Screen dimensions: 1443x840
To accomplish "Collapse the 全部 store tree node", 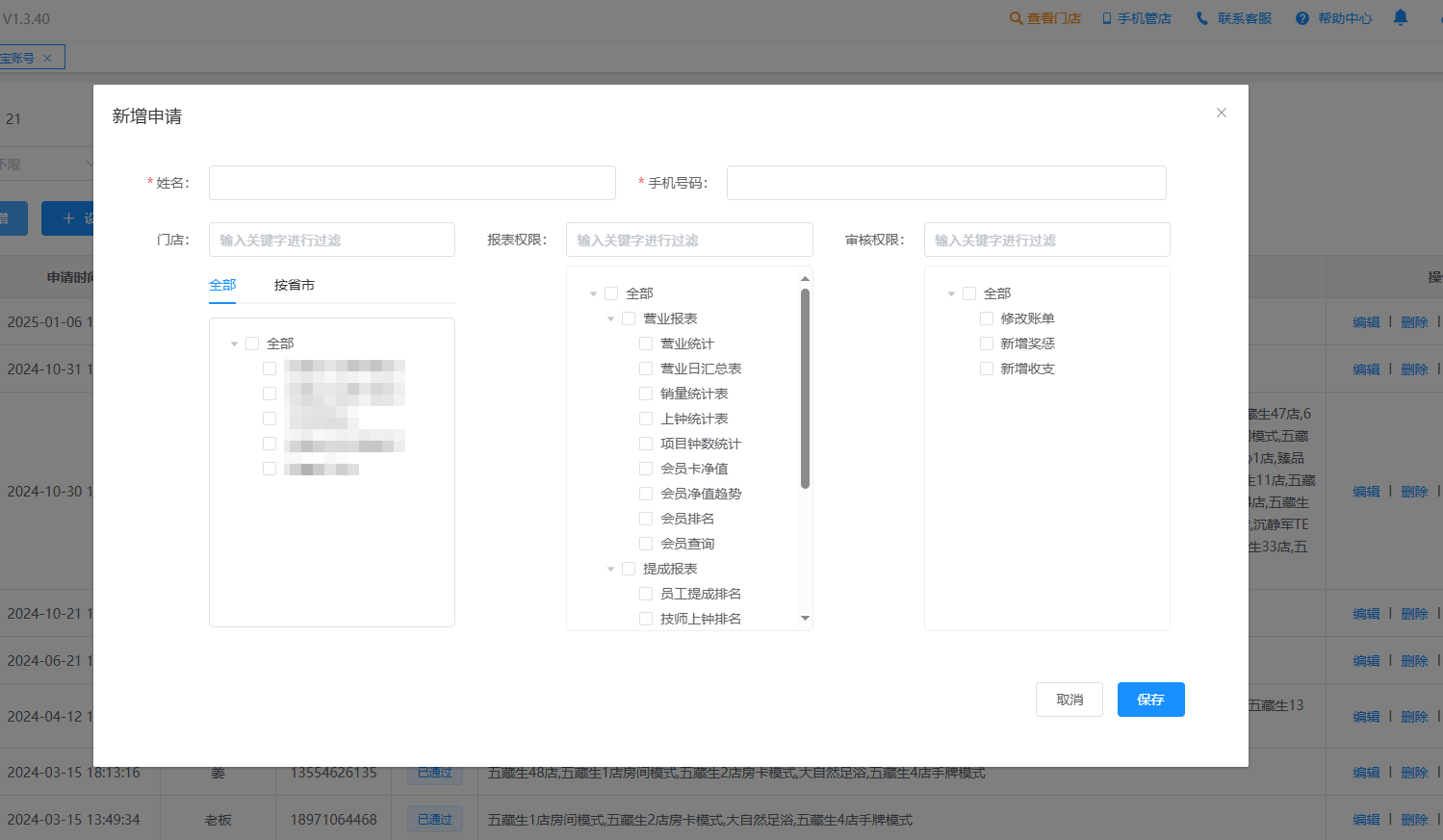I will [234, 344].
